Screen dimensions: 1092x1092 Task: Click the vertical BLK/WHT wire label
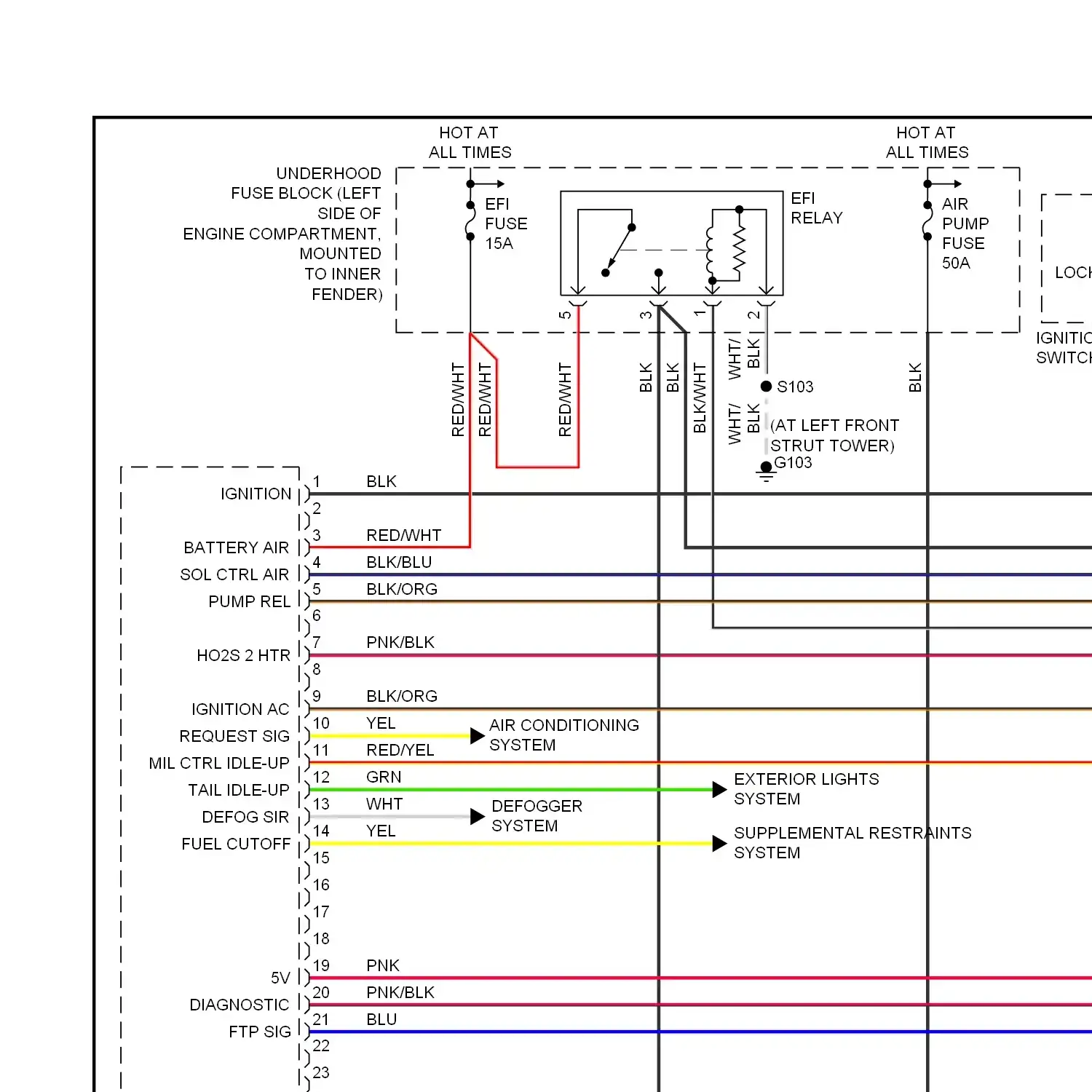pyautogui.click(x=700, y=398)
